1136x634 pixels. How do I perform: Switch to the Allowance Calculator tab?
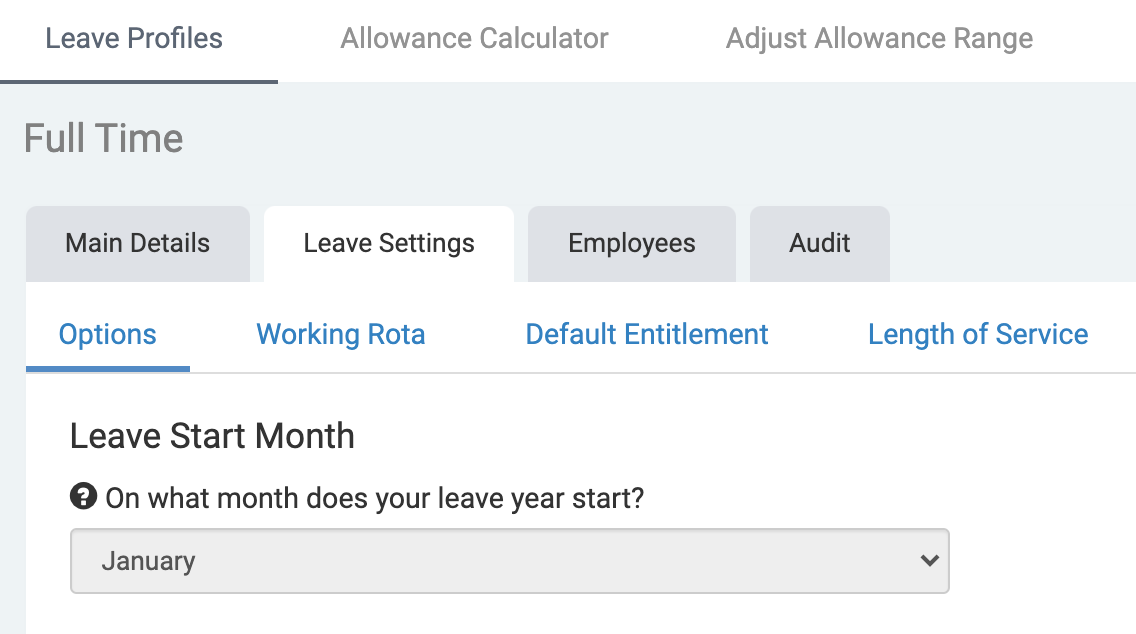(474, 38)
